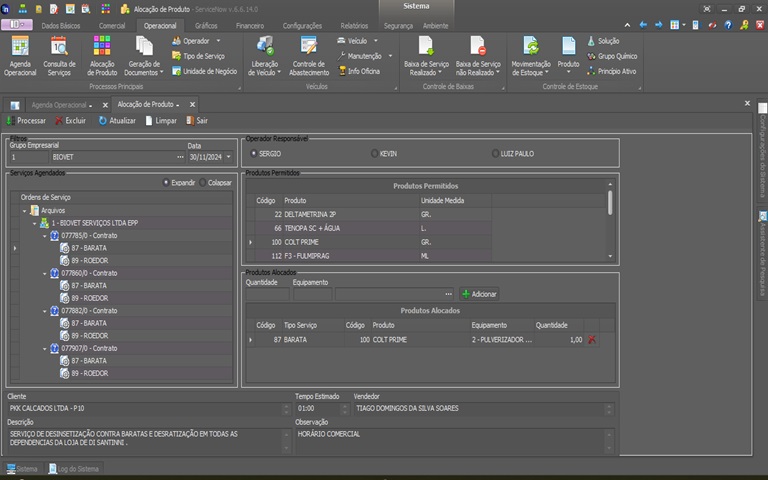Click the Grupo Químico icon

(x=590, y=56)
